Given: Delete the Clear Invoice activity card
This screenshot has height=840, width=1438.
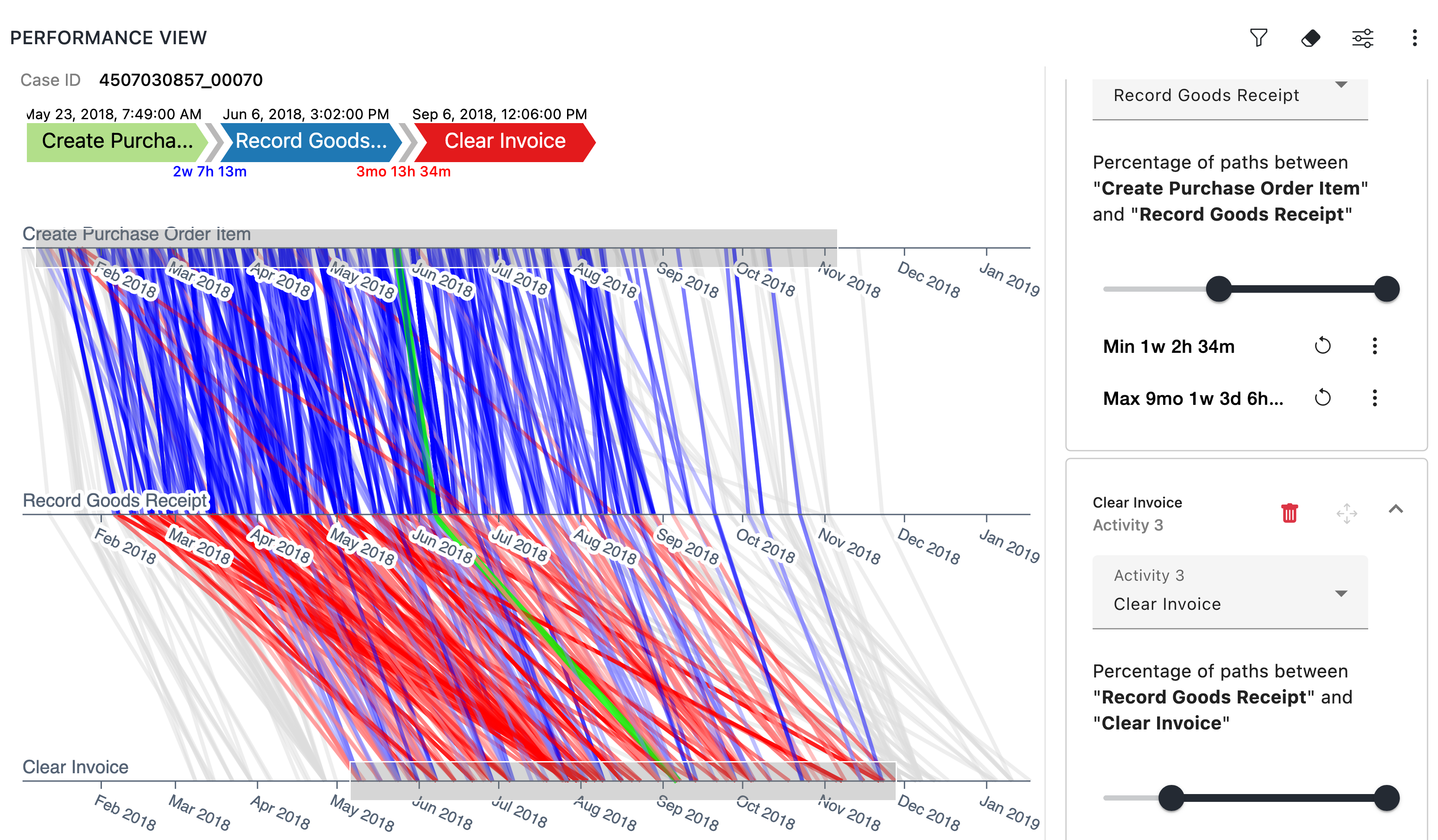Looking at the screenshot, I should (x=1289, y=513).
